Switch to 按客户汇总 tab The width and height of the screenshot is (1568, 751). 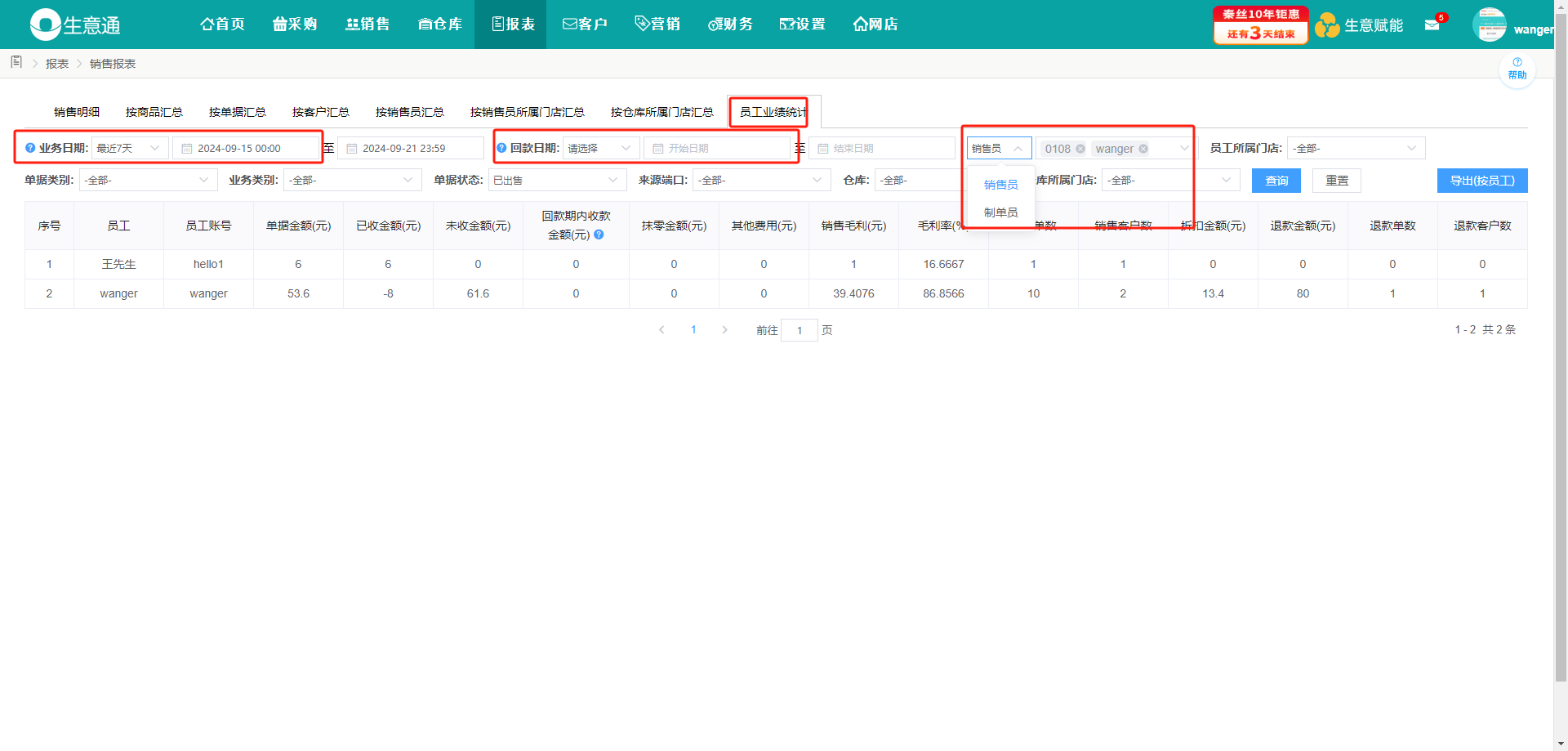pos(321,112)
